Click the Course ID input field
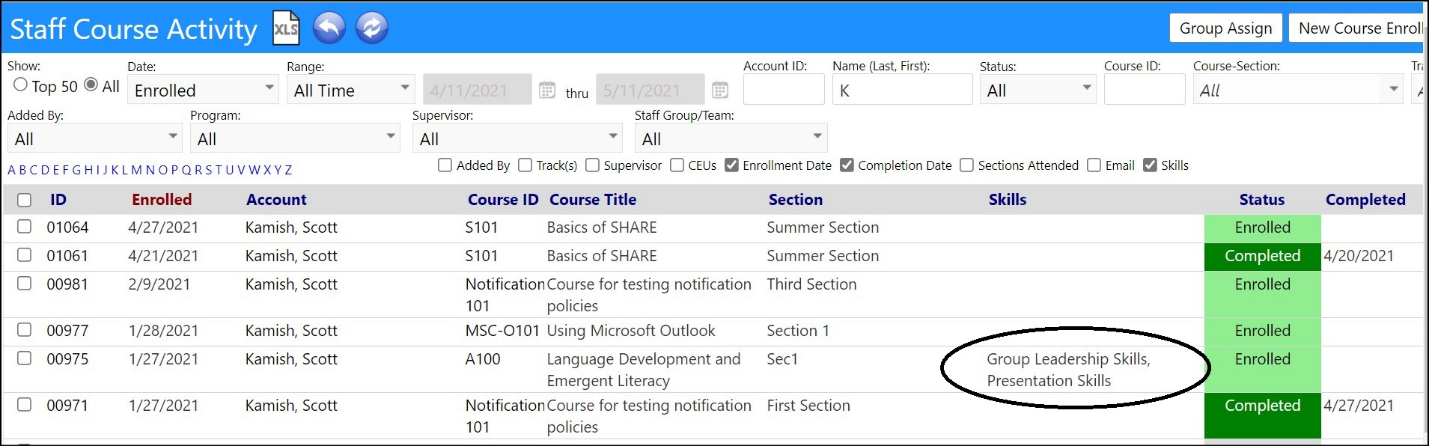The image size is (1429, 446). [x=1143, y=90]
